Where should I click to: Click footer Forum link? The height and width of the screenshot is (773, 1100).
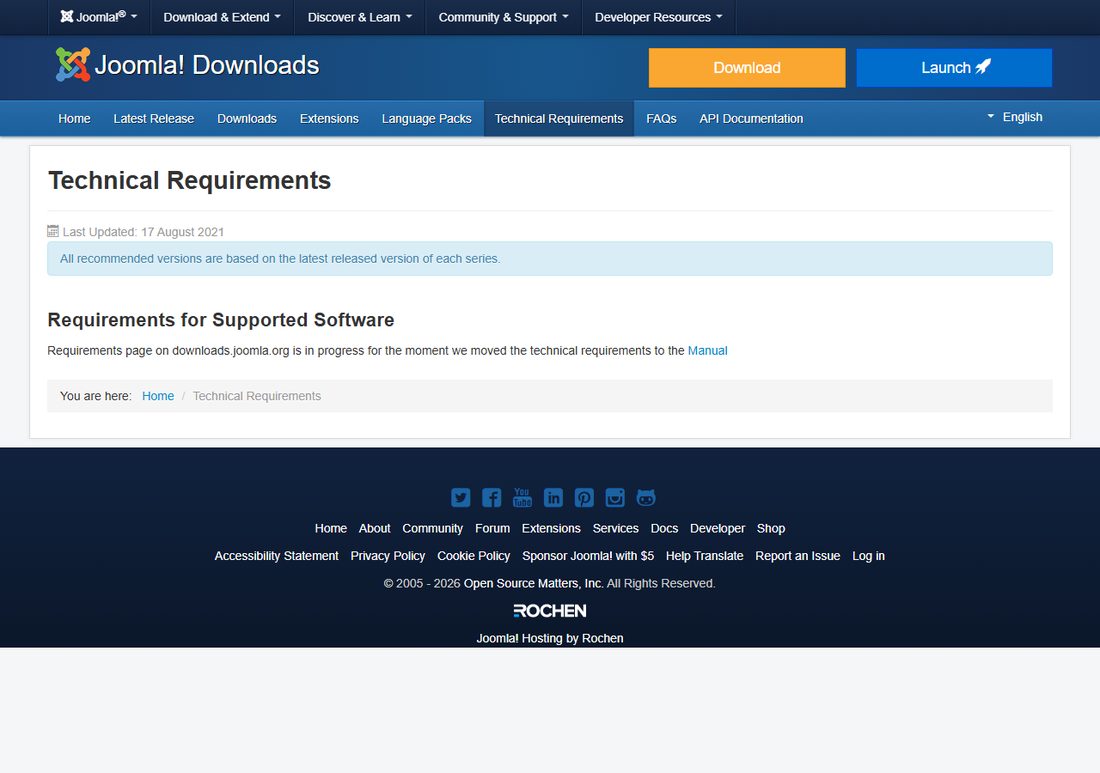click(x=492, y=528)
